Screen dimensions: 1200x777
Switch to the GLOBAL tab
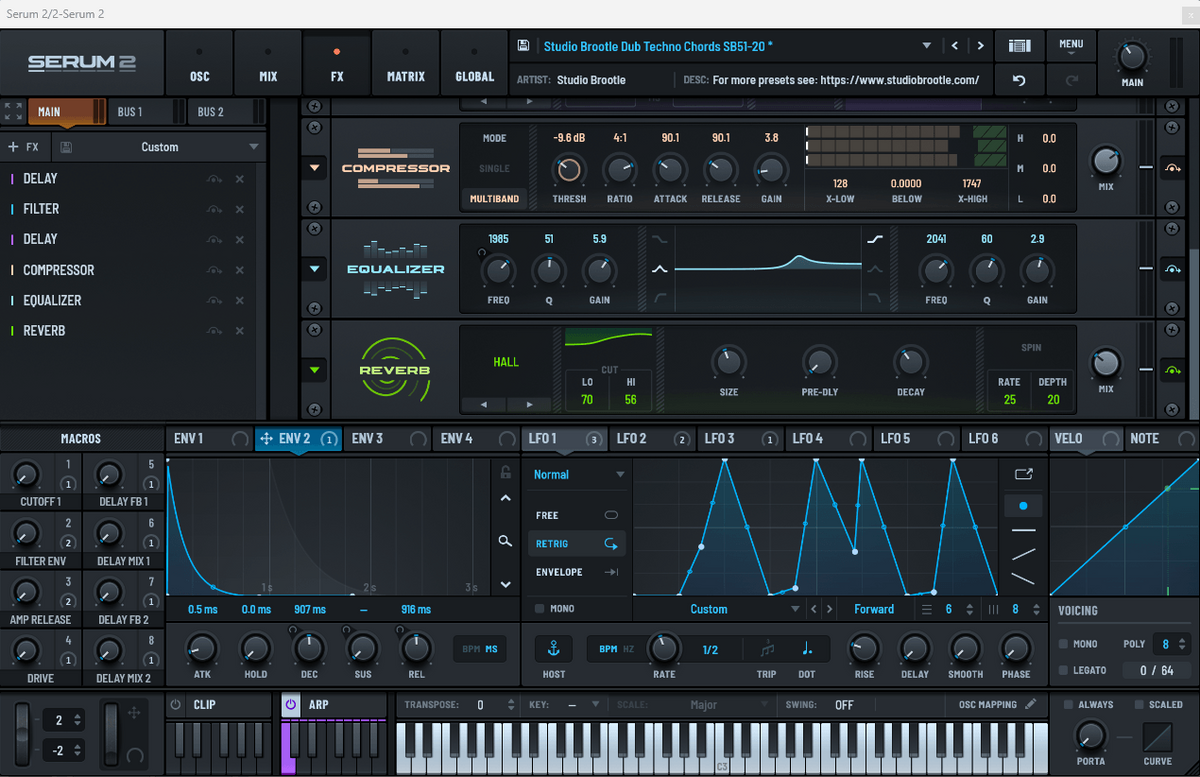(474, 64)
